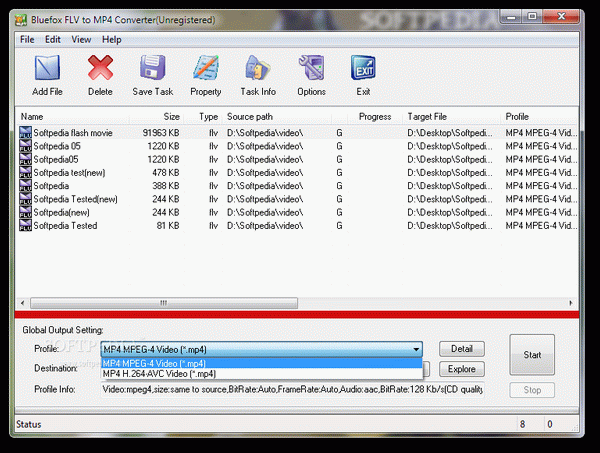
Task: Click the Start conversion button
Action: tap(532, 355)
